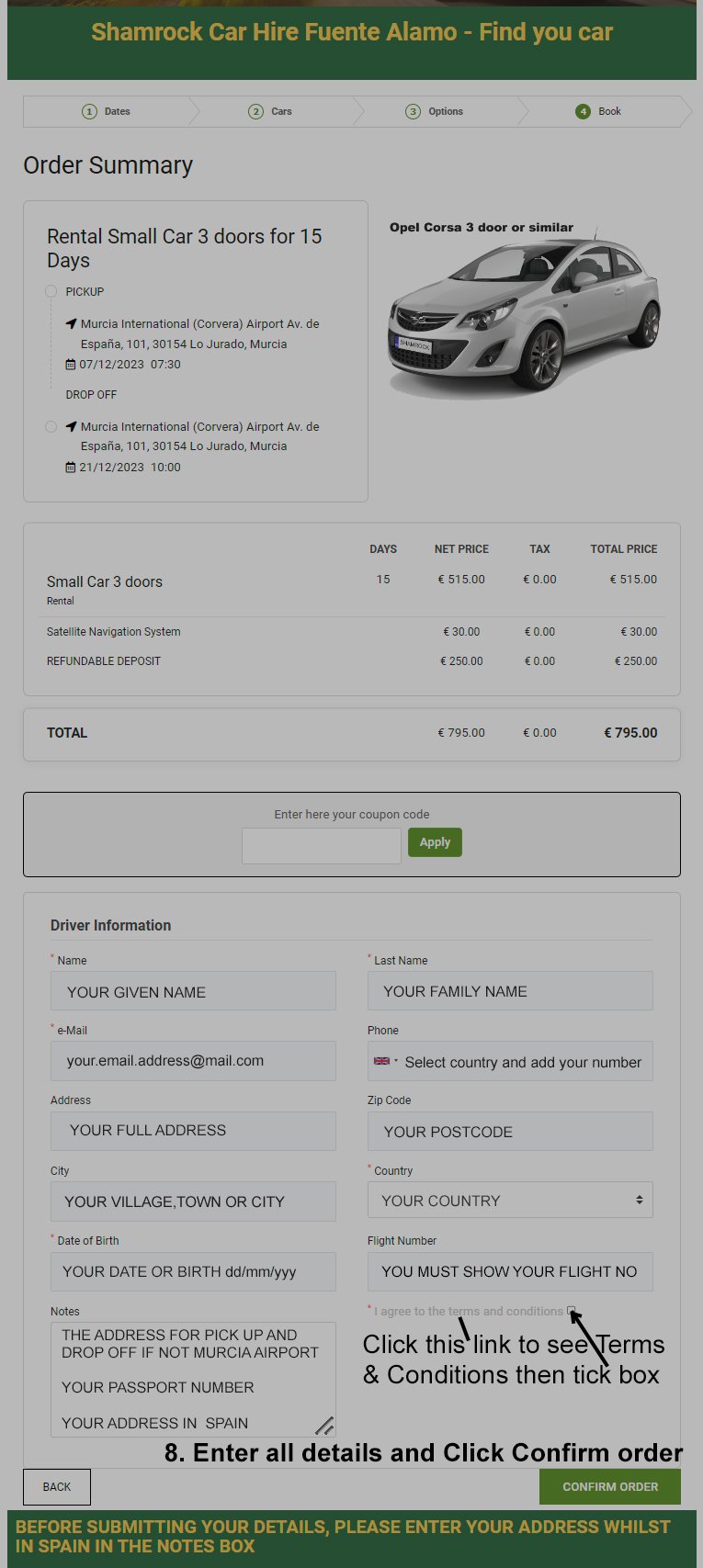Click the UK flag phone country icon
The image size is (703, 1568).
(381, 1061)
